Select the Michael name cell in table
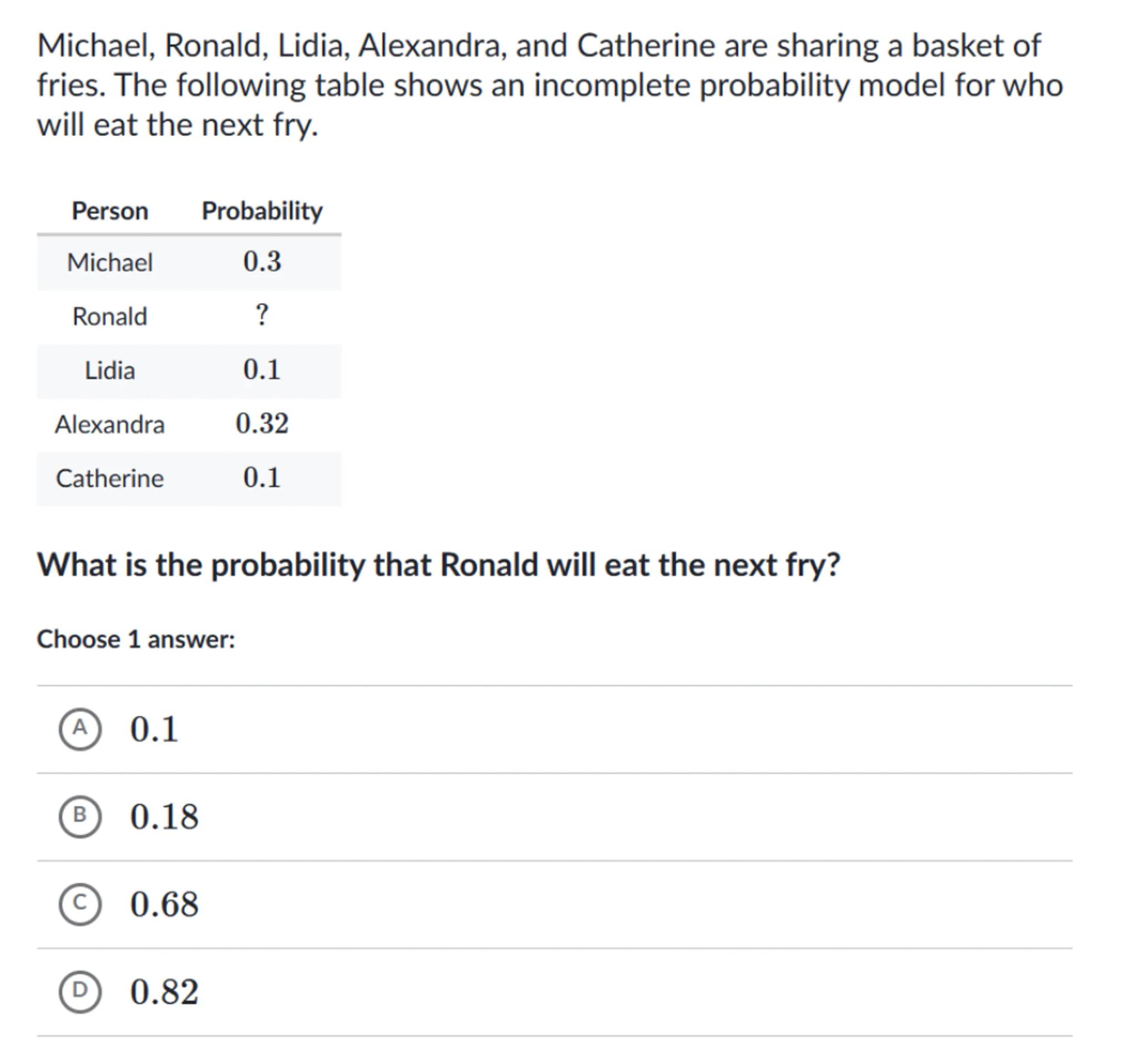The height and width of the screenshot is (1064, 1136). 110,263
